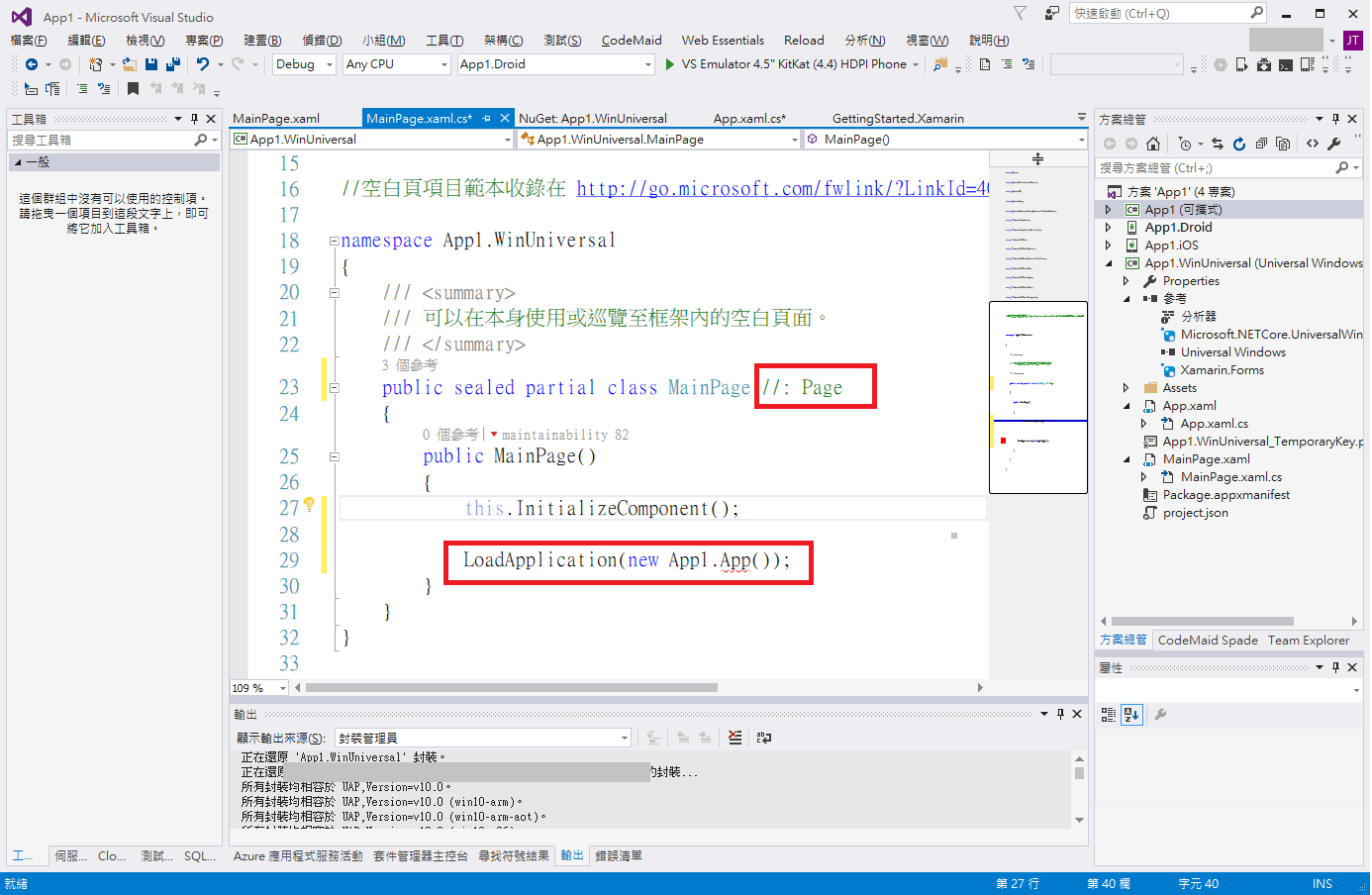Start debugging with the green play arrow
This screenshot has width=1372, height=895.
(670, 64)
